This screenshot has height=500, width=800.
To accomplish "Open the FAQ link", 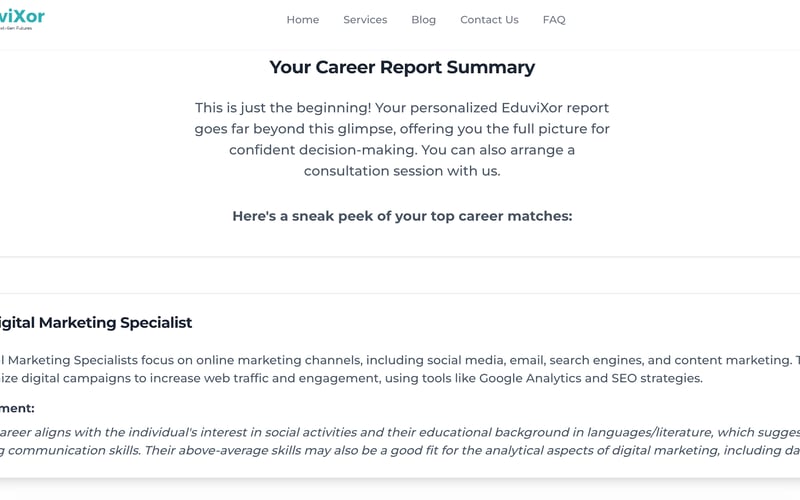I will [554, 19].
